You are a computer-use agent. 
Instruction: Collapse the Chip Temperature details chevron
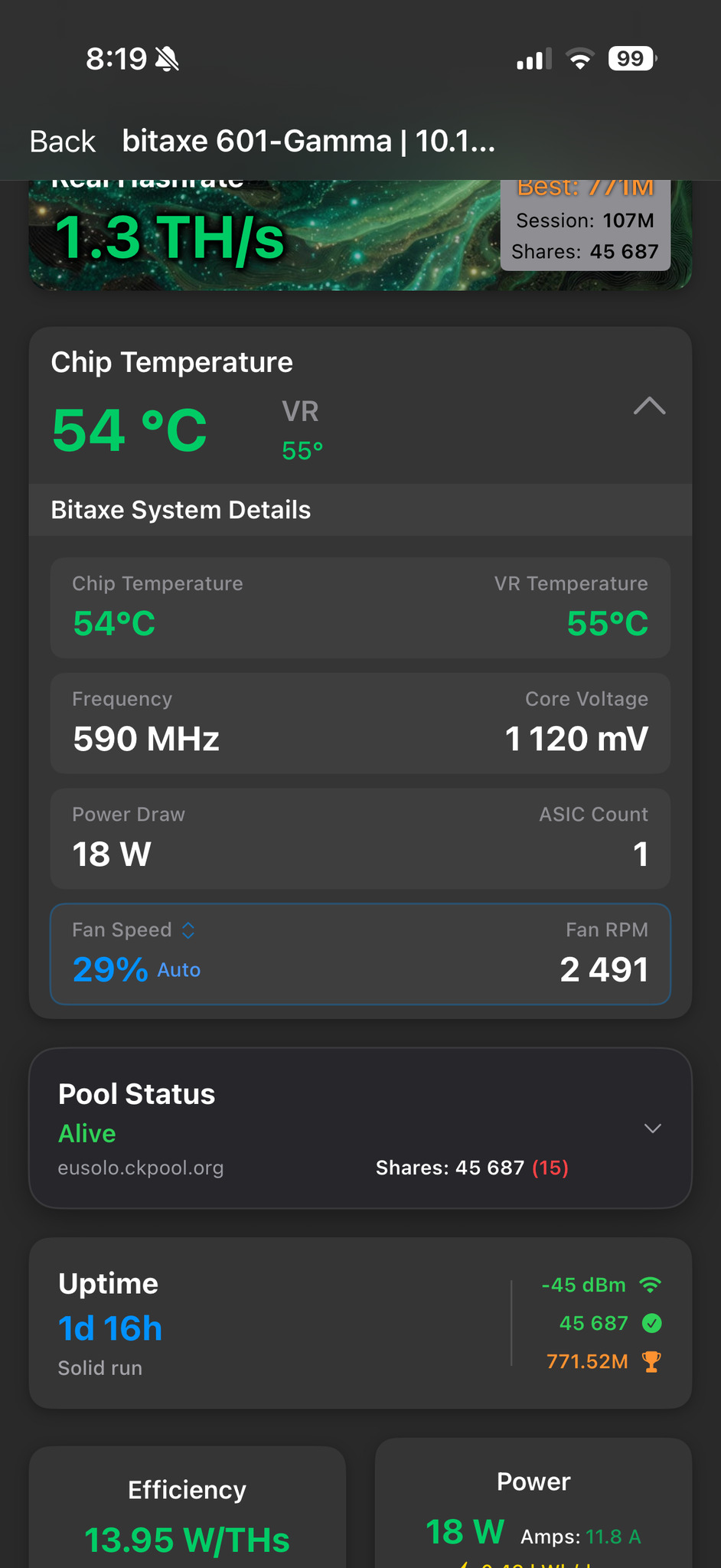click(x=649, y=406)
